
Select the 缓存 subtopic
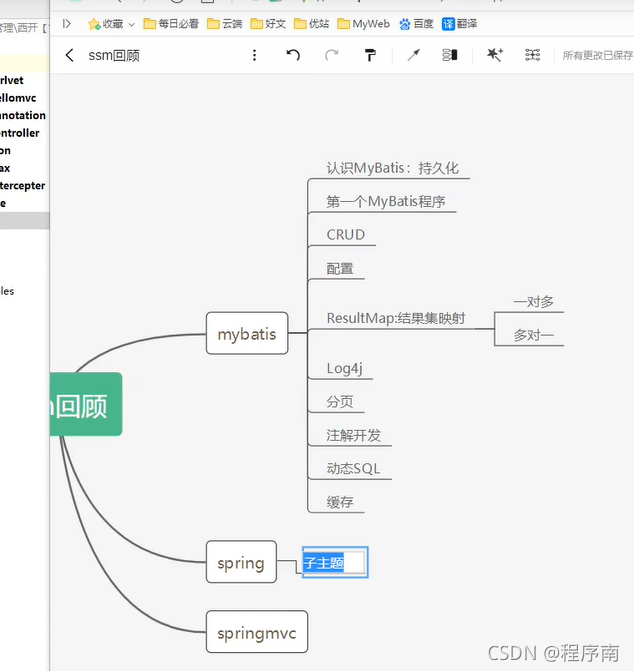(340, 502)
